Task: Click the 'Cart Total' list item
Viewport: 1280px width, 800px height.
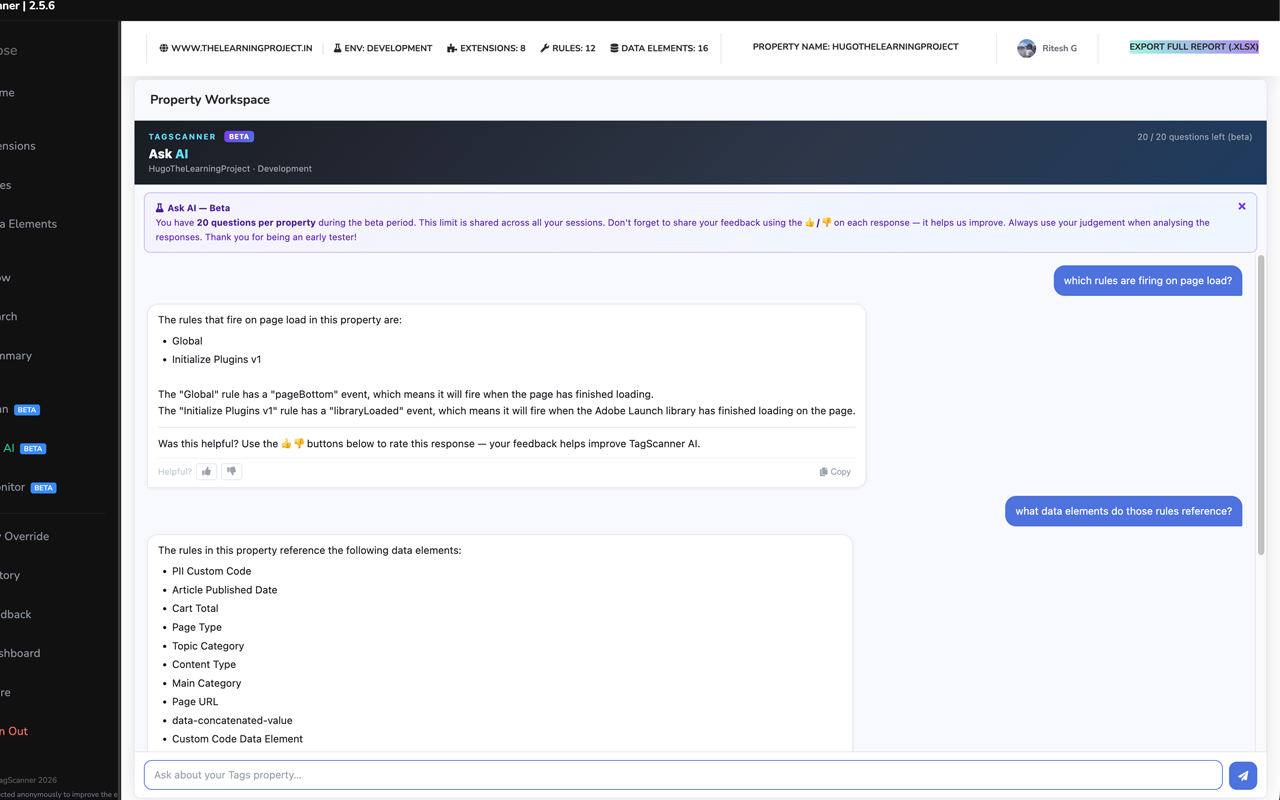Action: pos(195,608)
